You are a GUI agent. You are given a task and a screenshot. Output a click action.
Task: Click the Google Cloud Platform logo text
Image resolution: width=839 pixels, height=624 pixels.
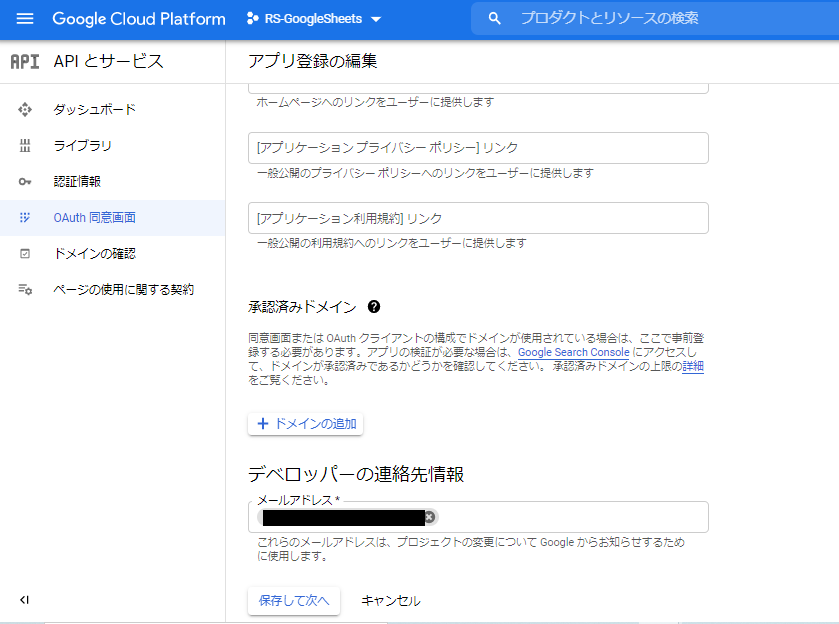coord(139,19)
